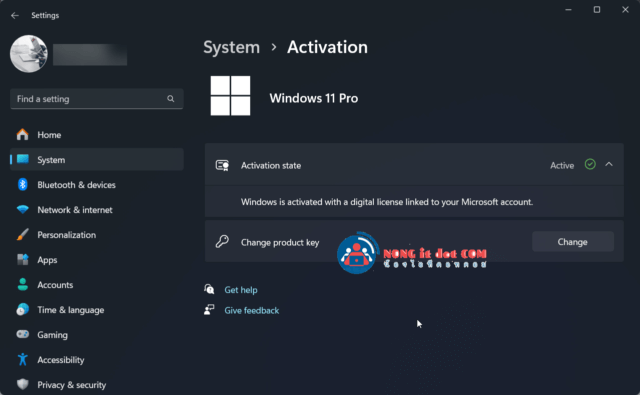Click the Get help icon

point(209,289)
